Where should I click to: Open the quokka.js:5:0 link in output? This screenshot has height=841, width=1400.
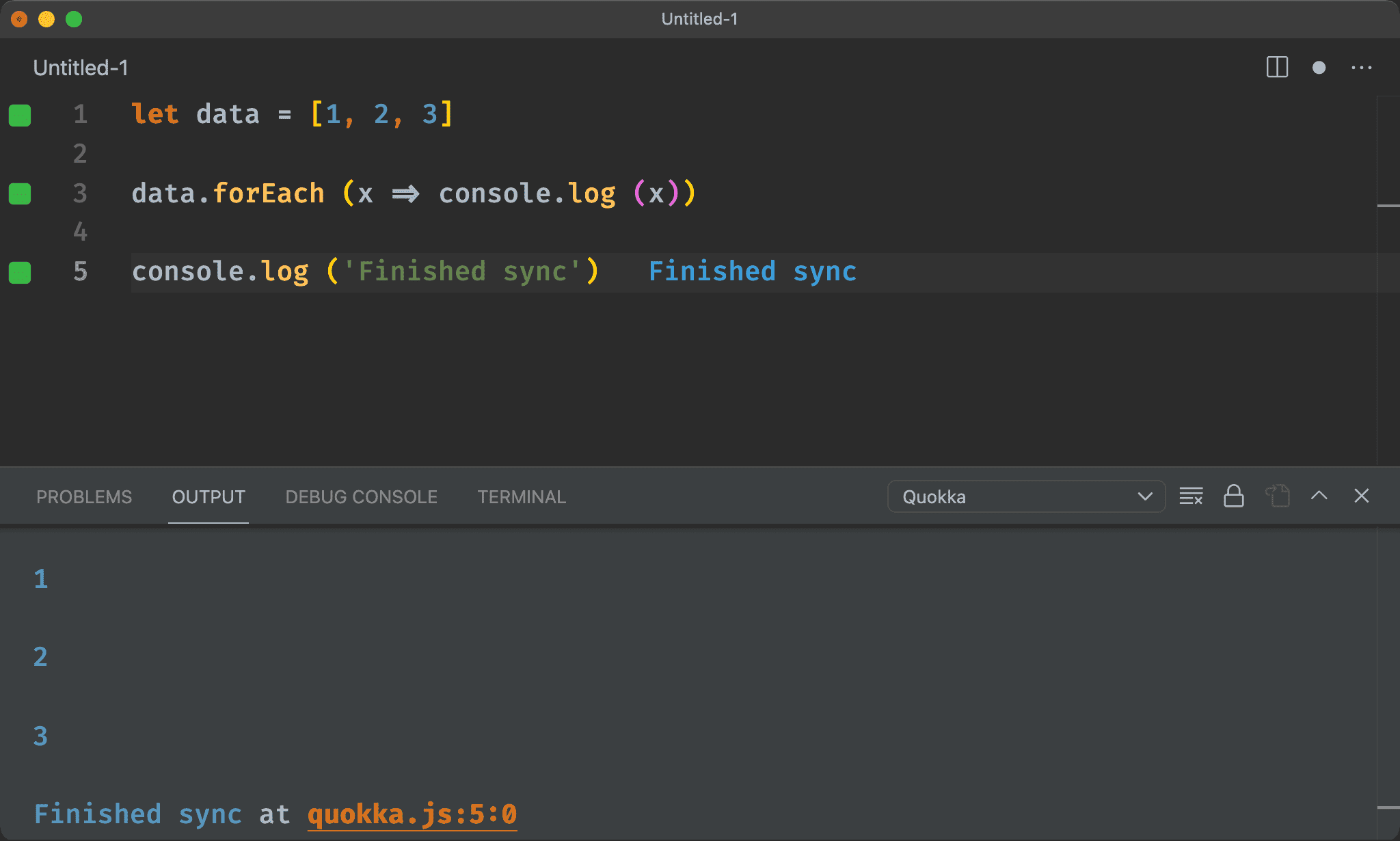coord(412,814)
